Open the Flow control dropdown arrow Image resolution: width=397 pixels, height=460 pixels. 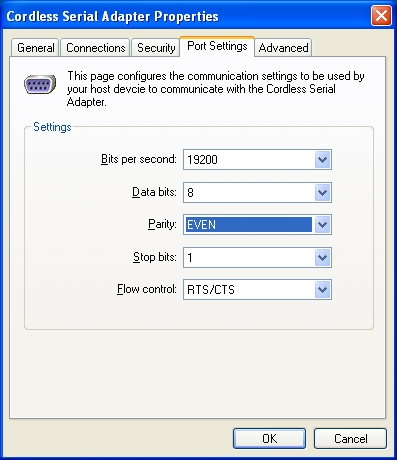[322, 290]
